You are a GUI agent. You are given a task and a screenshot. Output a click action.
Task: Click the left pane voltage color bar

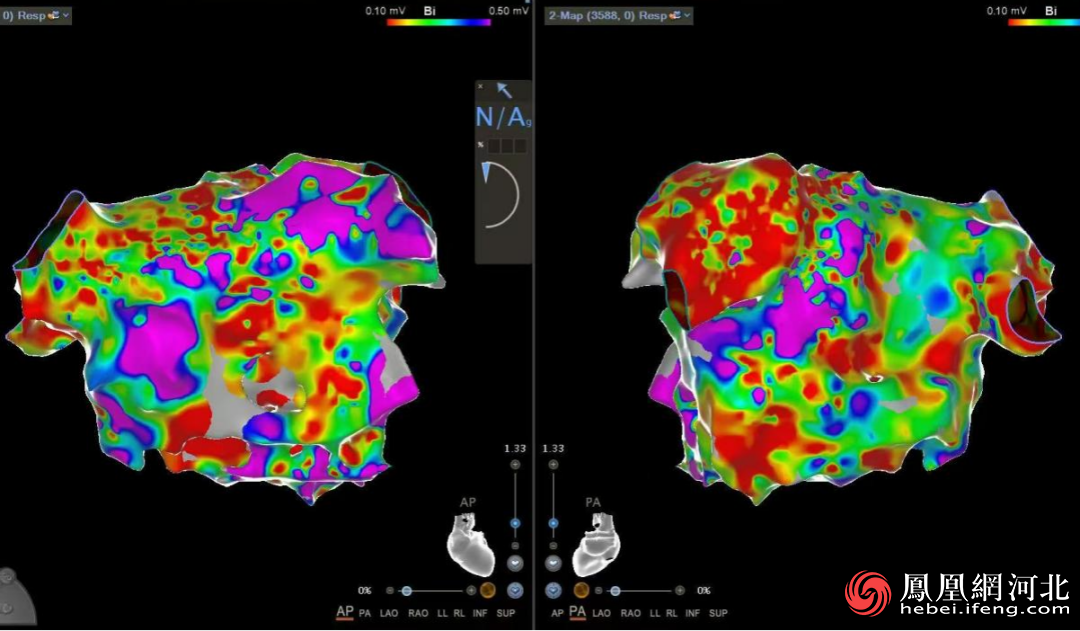coord(439,22)
